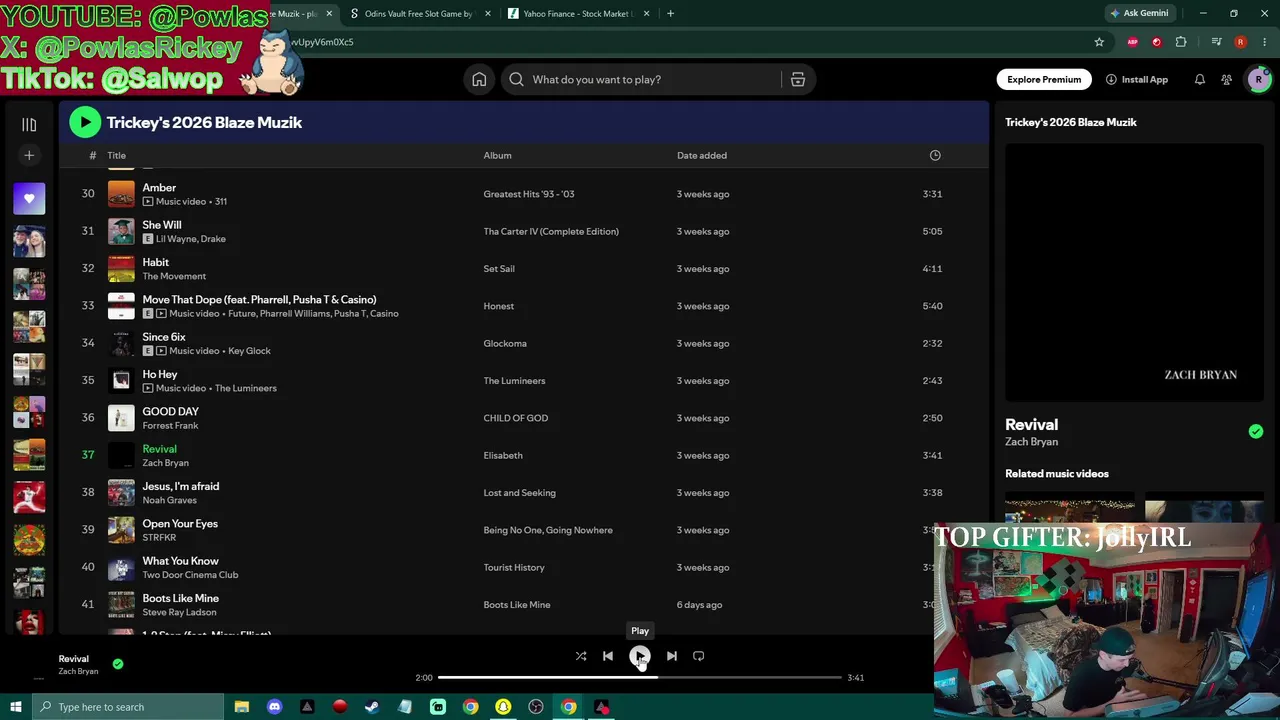Sort by the Date added column header

(702, 156)
